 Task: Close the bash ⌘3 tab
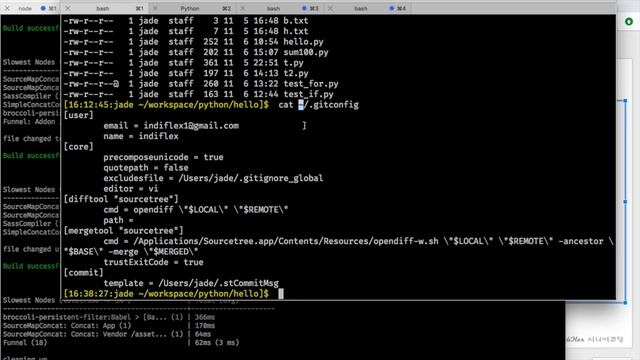tap(243, 8)
